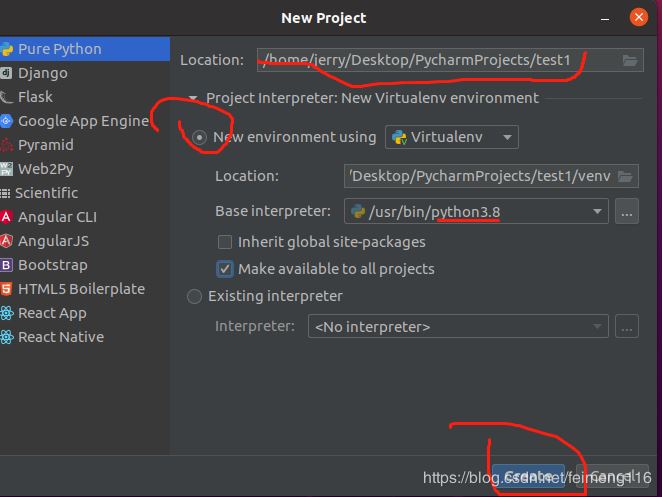Open the Base interpreter python3.8 dropdown
The width and height of the screenshot is (662, 497).
coord(598,211)
